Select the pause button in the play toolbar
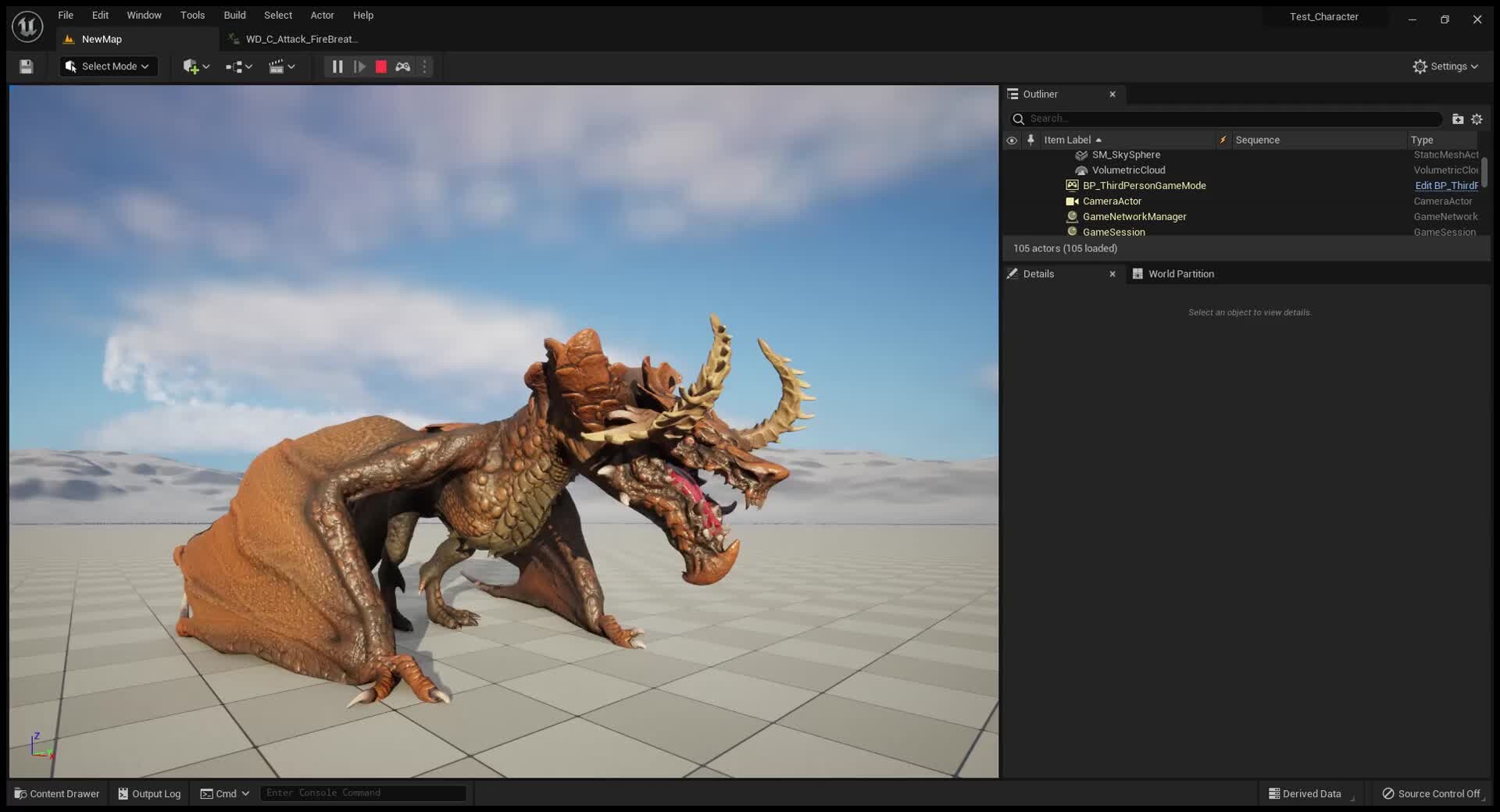 pyautogui.click(x=337, y=66)
